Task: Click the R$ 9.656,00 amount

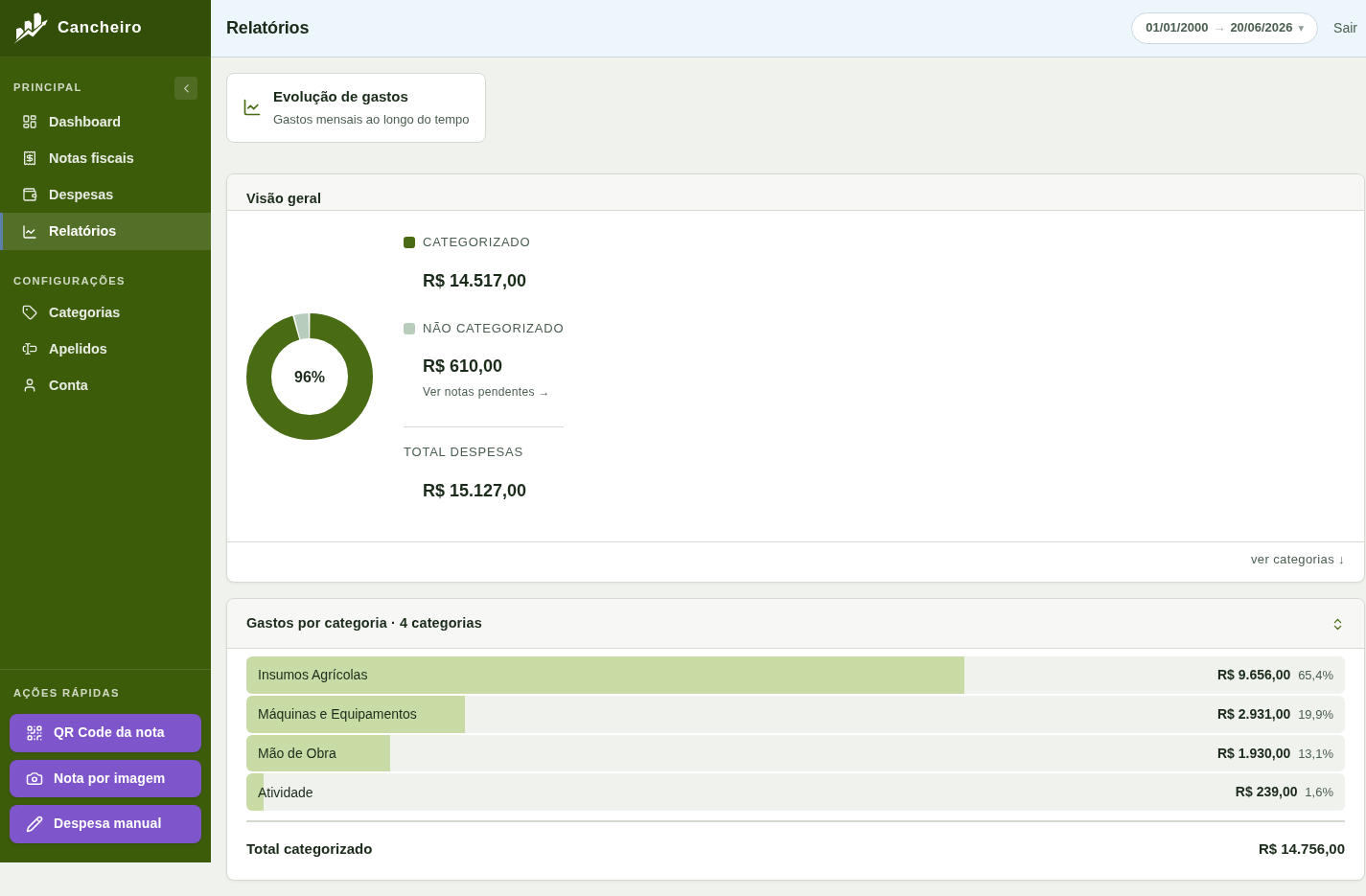Action: 1254,675
